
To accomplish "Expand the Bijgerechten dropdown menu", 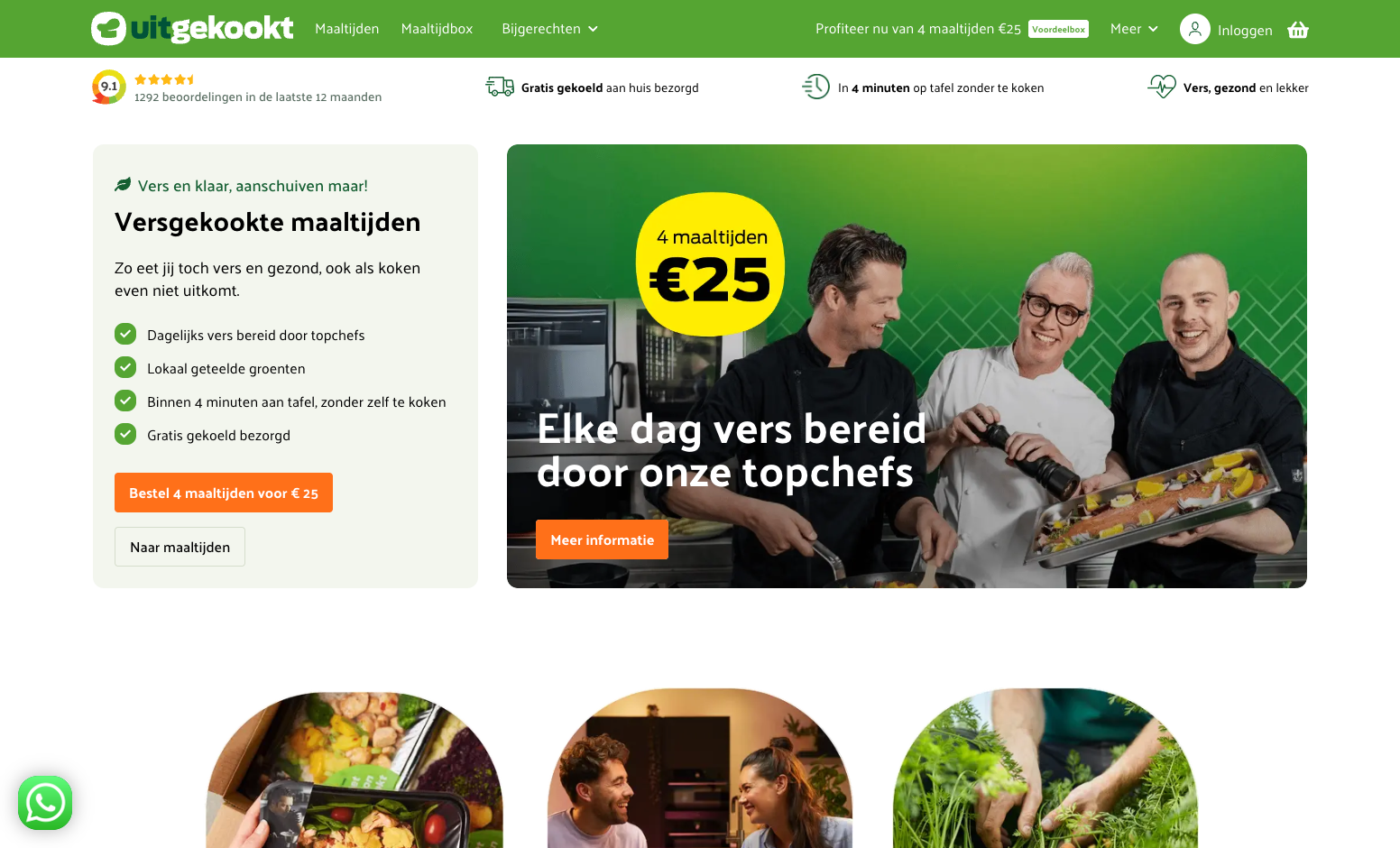I will 550,29.
